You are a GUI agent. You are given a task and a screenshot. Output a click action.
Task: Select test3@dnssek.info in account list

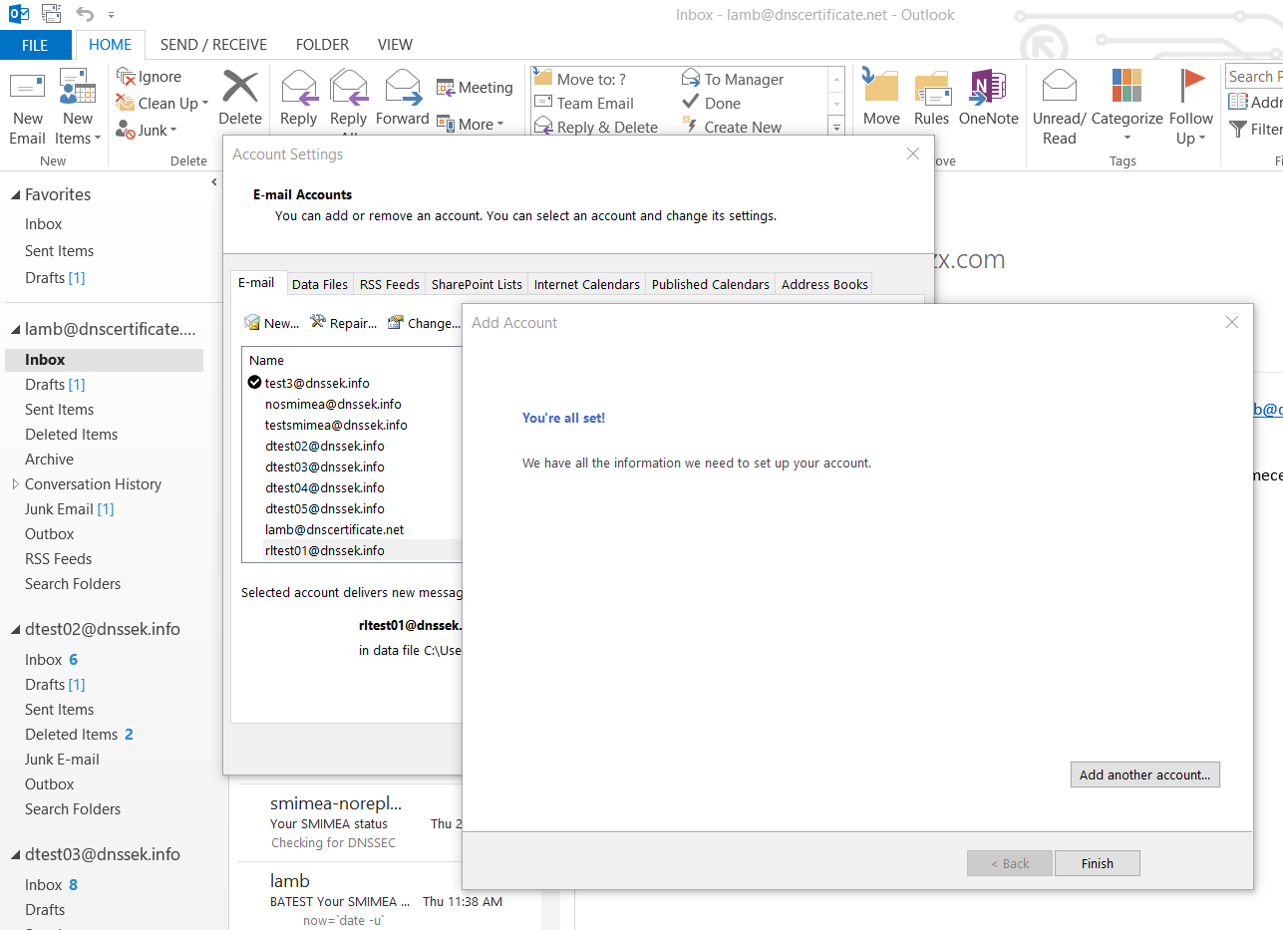(x=318, y=383)
